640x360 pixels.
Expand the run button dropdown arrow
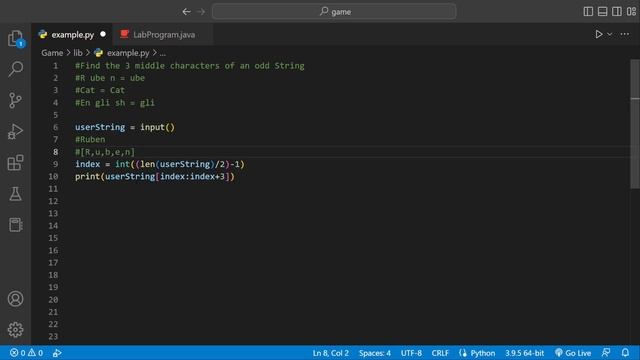coord(609,34)
